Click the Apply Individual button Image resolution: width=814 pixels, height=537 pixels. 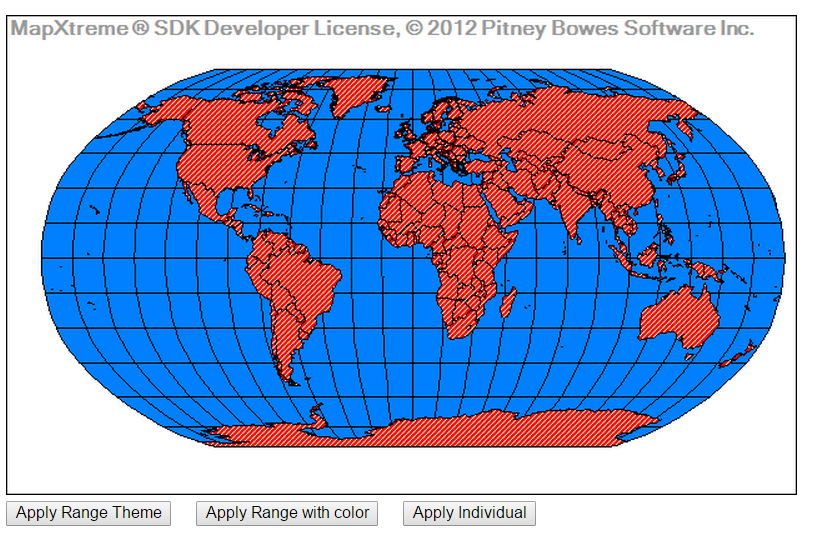tap(469, 513)
